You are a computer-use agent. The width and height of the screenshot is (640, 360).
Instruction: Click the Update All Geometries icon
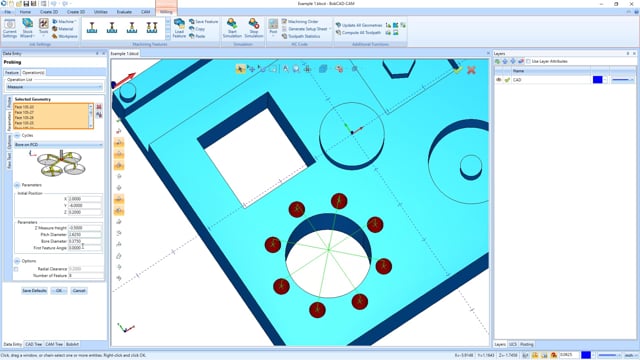point(338,25)
